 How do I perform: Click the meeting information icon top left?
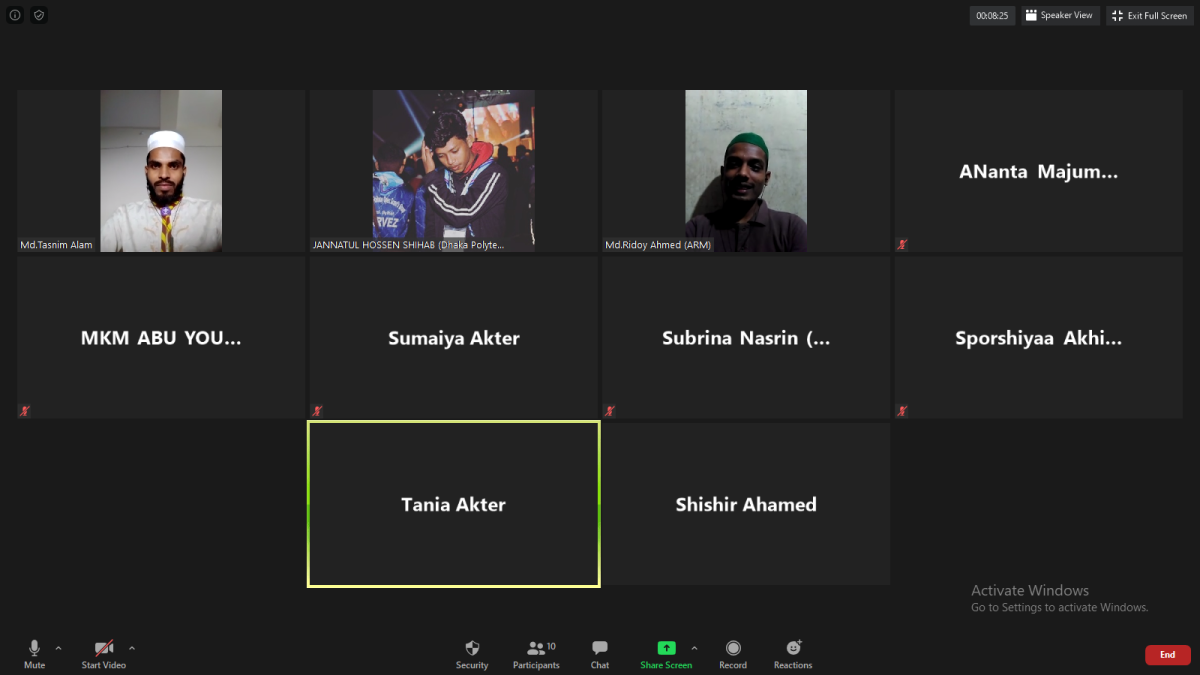coord(14,15)
